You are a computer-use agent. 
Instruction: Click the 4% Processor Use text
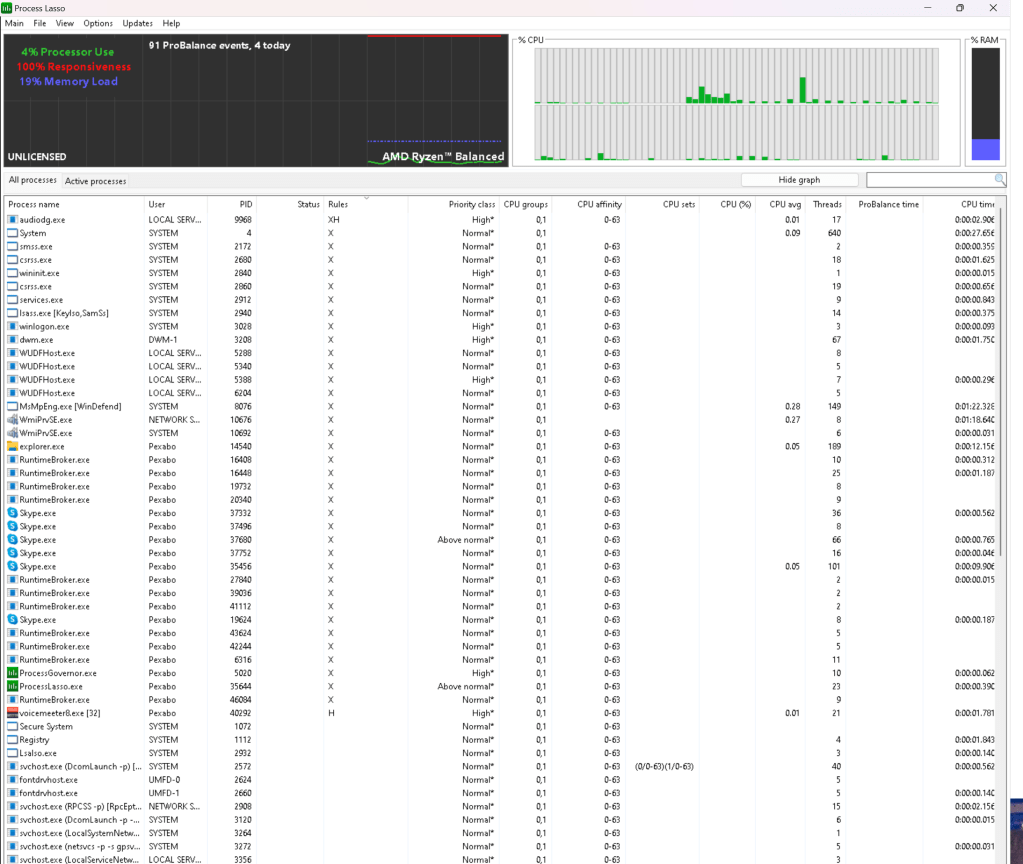coord(68,52)
